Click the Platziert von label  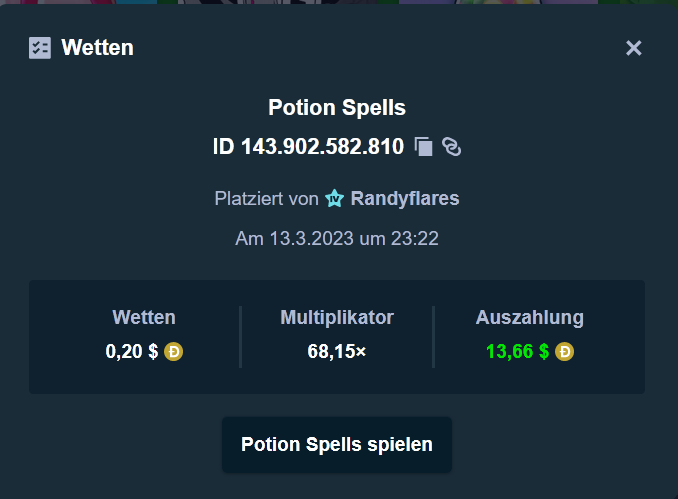266,198
